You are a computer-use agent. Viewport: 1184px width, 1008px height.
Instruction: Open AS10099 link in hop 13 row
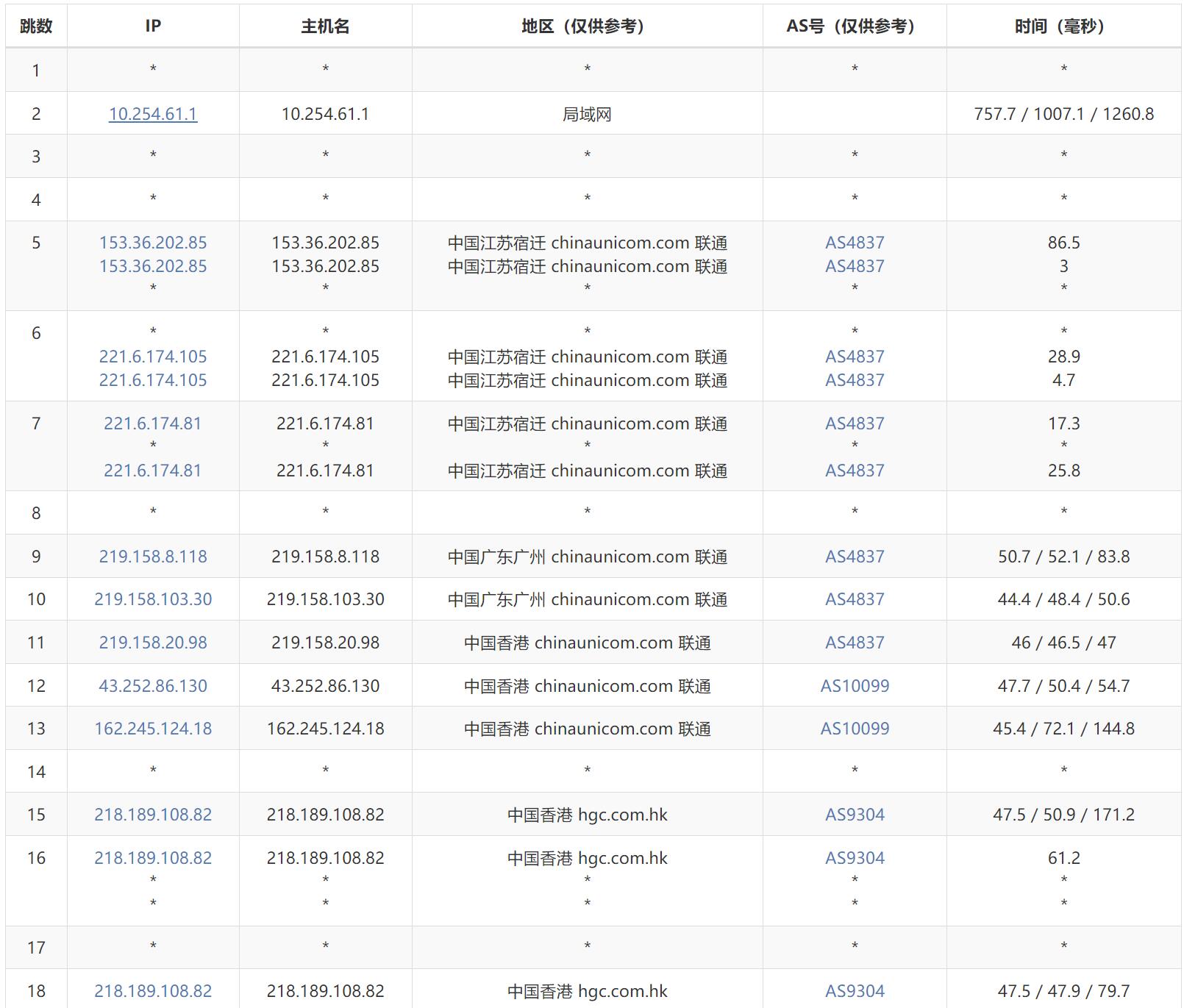click(x=855, y=729)
